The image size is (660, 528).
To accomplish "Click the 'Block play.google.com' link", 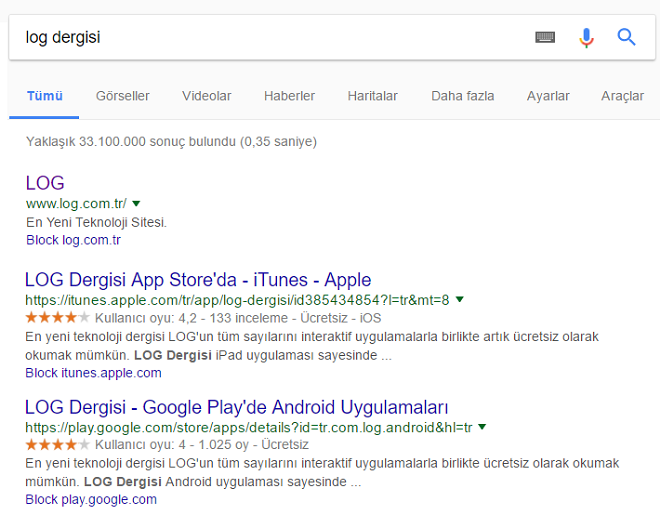I will point(91,499).
